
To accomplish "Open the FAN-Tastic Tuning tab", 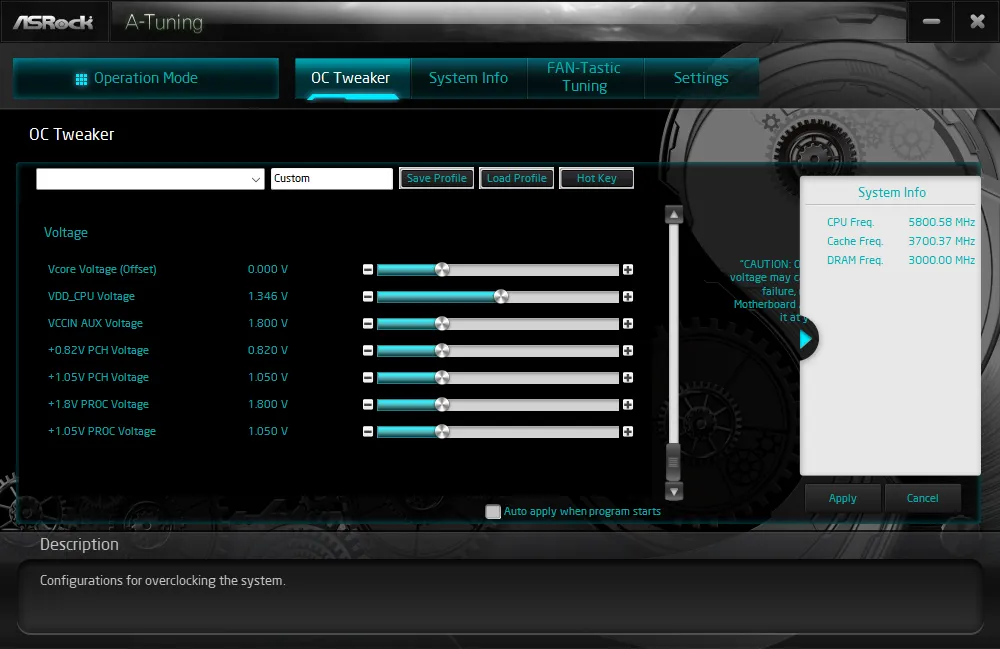I will (585, 77).
